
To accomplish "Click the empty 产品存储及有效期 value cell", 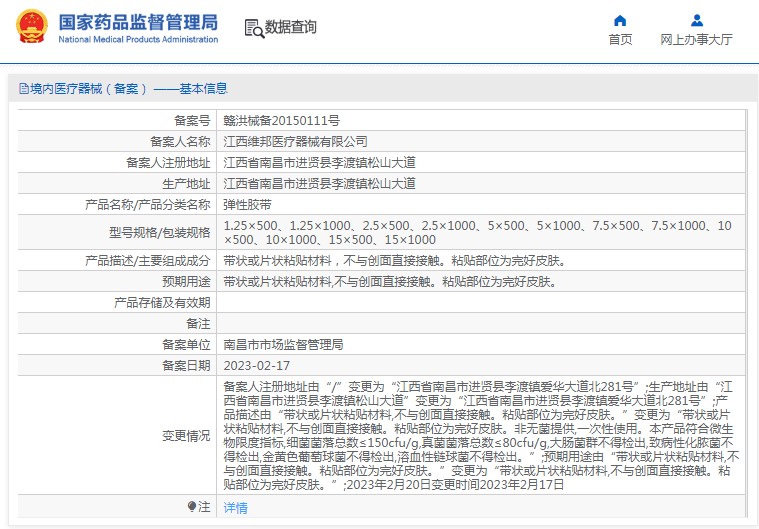I will (x=480, y=303).
